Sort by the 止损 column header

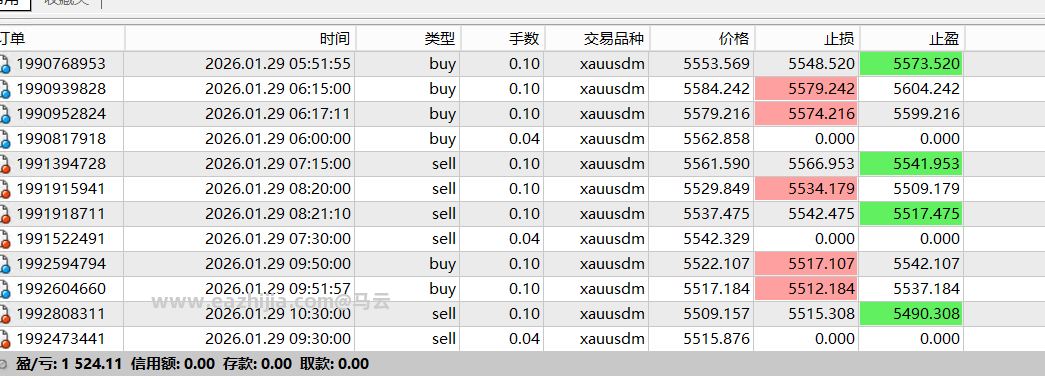tap(807, 39)
